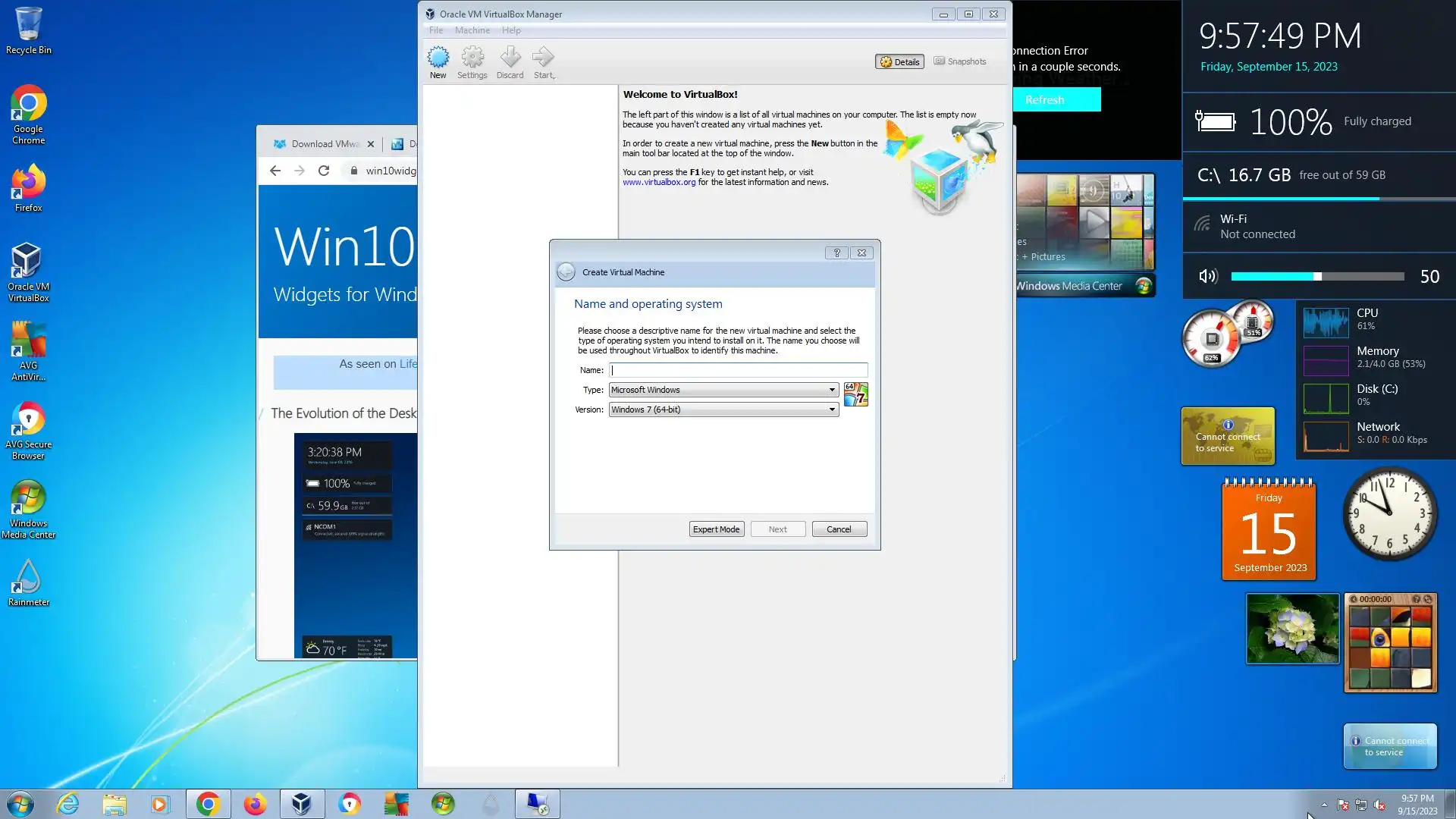Click the help question mark in wizard title bar
The image size is (1456, 819).
coord(836,253)
